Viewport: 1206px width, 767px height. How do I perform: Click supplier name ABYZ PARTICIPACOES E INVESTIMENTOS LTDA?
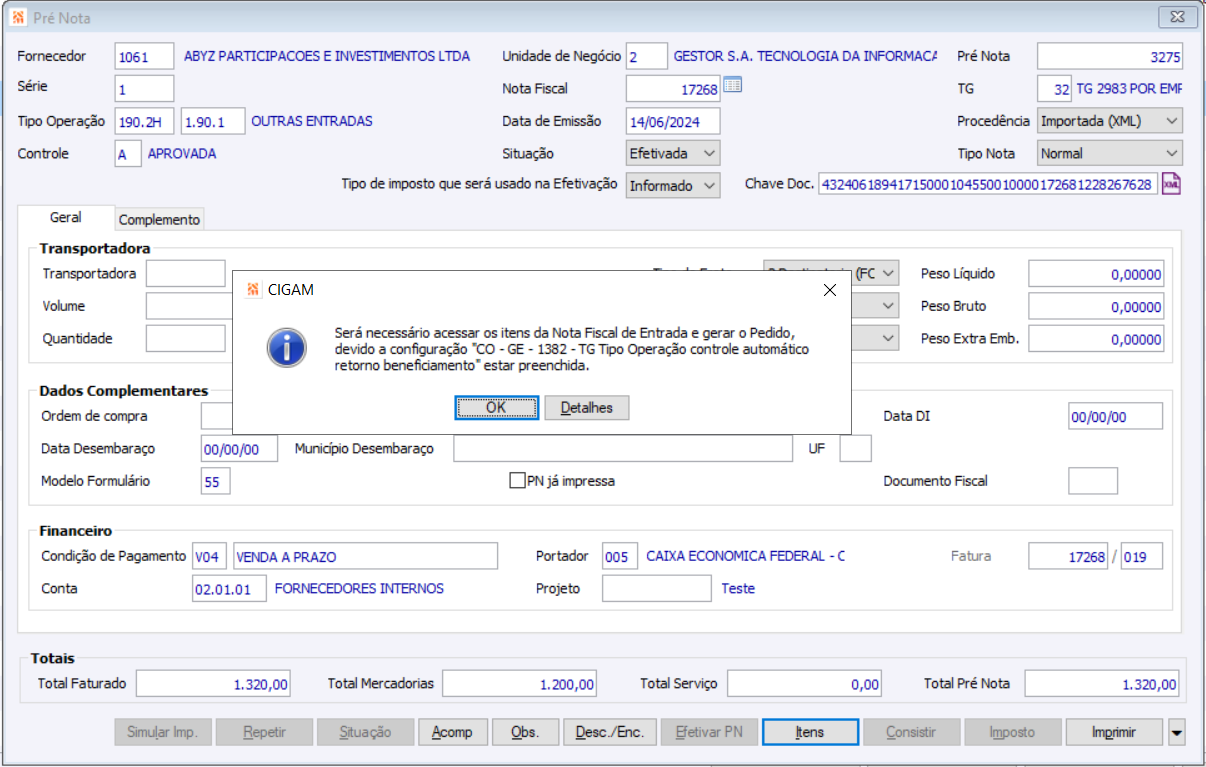tap(326, 56)
